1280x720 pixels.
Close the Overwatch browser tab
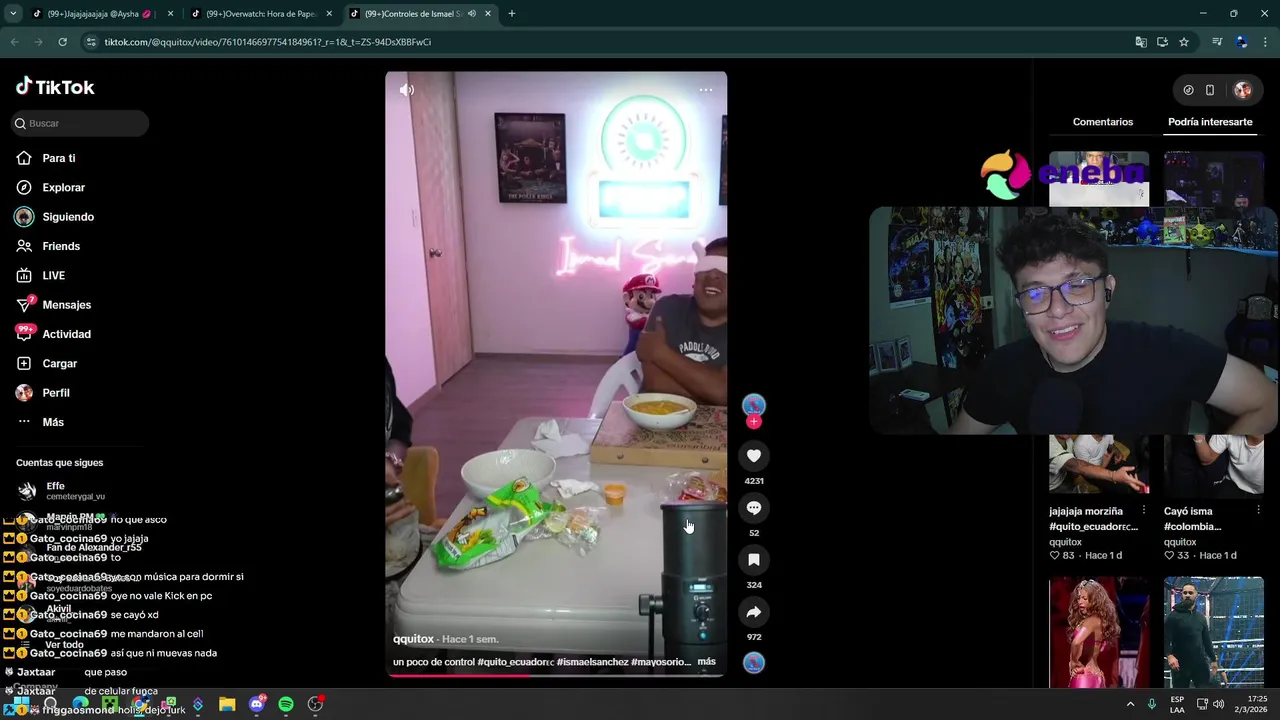coord(329,14)
